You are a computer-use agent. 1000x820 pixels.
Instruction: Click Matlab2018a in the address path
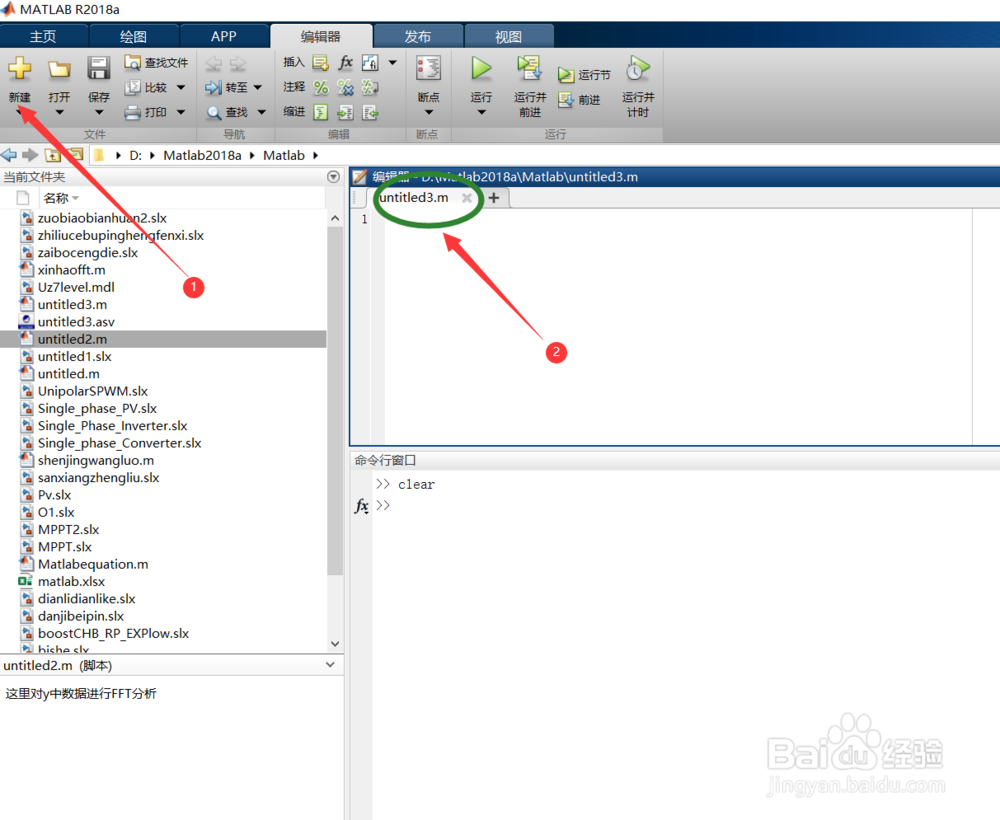point(202,156)
